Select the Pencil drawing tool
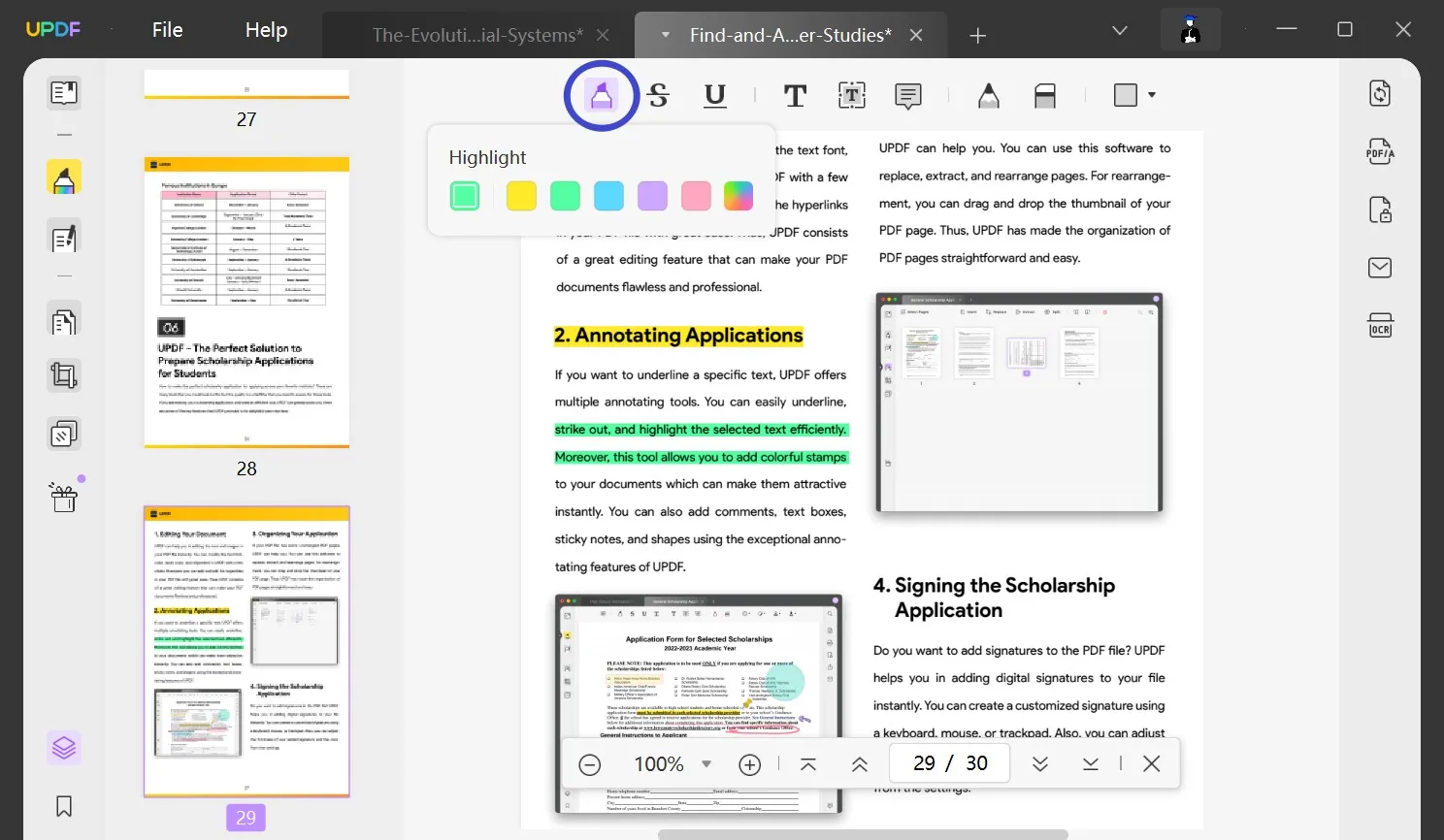1444x840 pixels. point(988,95)
